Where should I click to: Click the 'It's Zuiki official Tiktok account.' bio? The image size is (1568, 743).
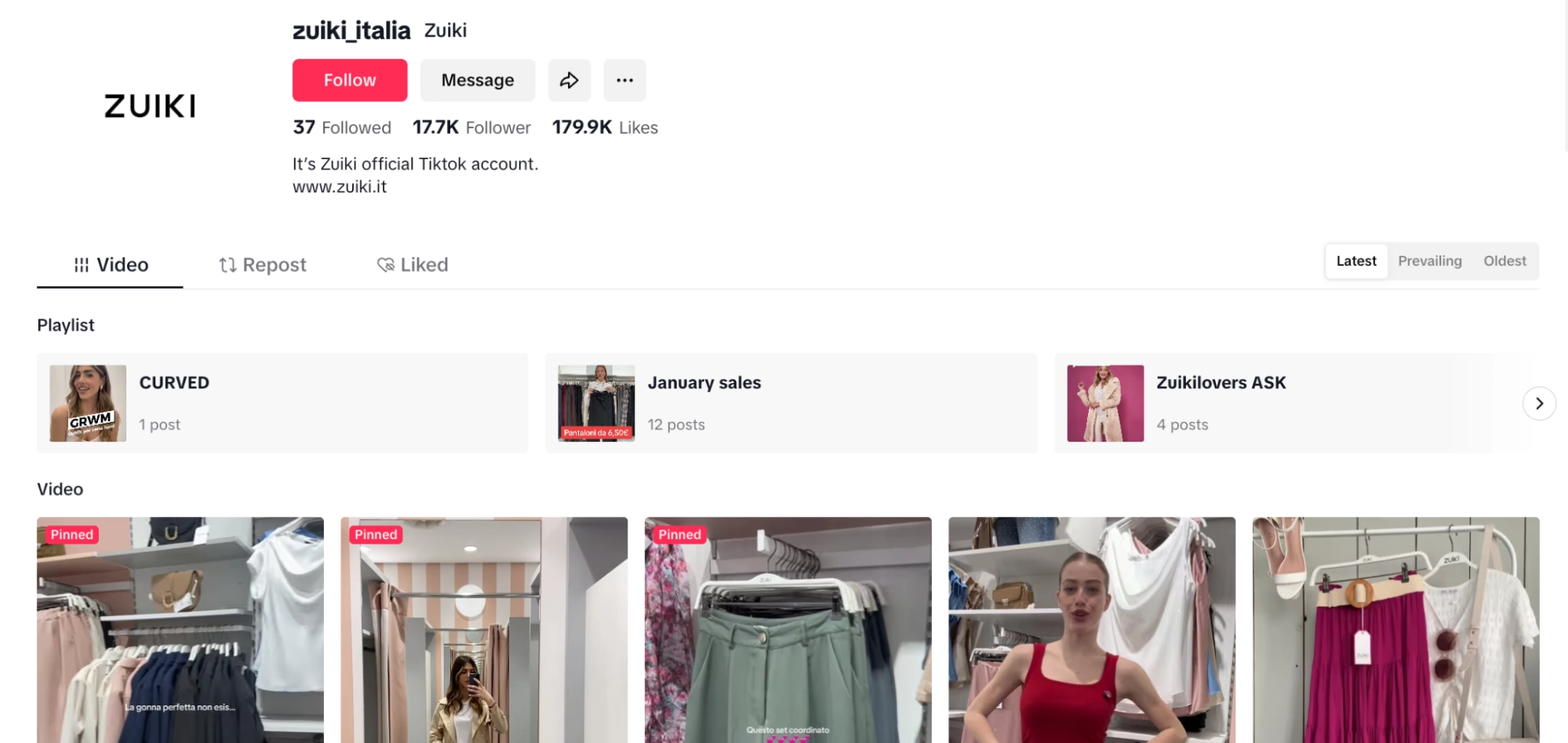415,164
